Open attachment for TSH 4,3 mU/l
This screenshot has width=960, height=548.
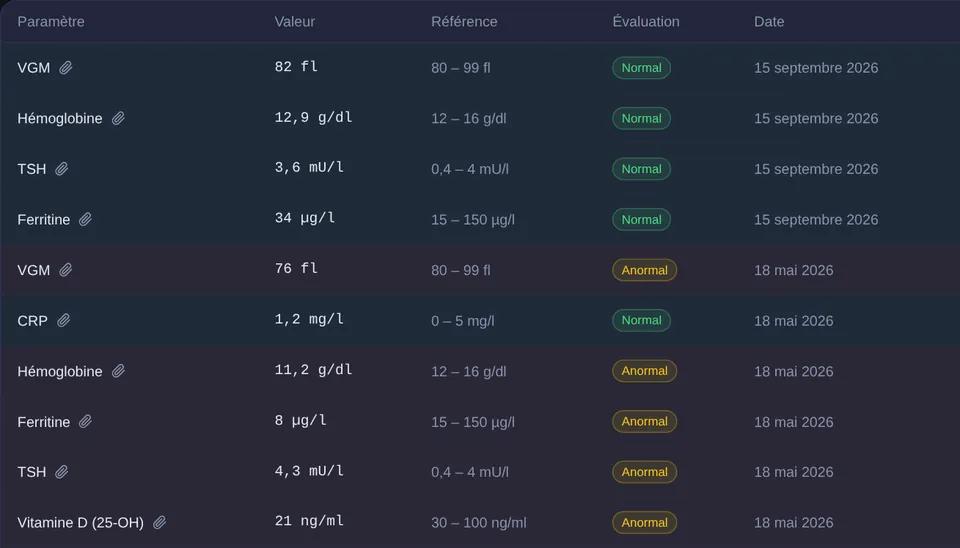pos(61,472)
